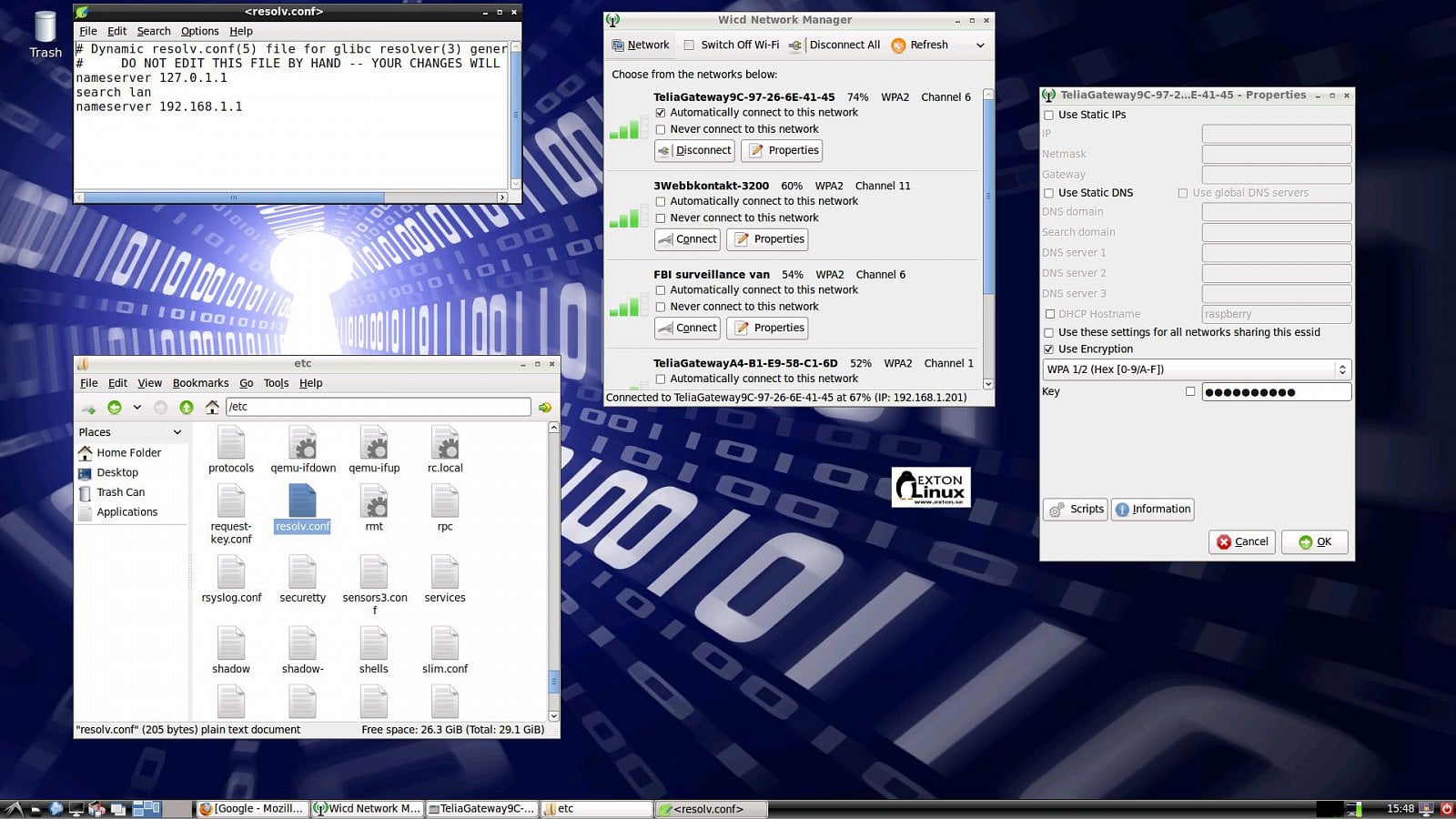
Task: Open the Search menu in resolv.conf editor
Action: click(153, 30)
